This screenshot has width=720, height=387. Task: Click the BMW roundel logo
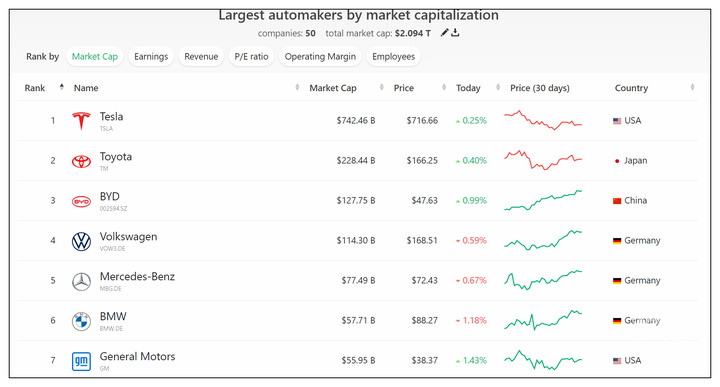[81, 321]
